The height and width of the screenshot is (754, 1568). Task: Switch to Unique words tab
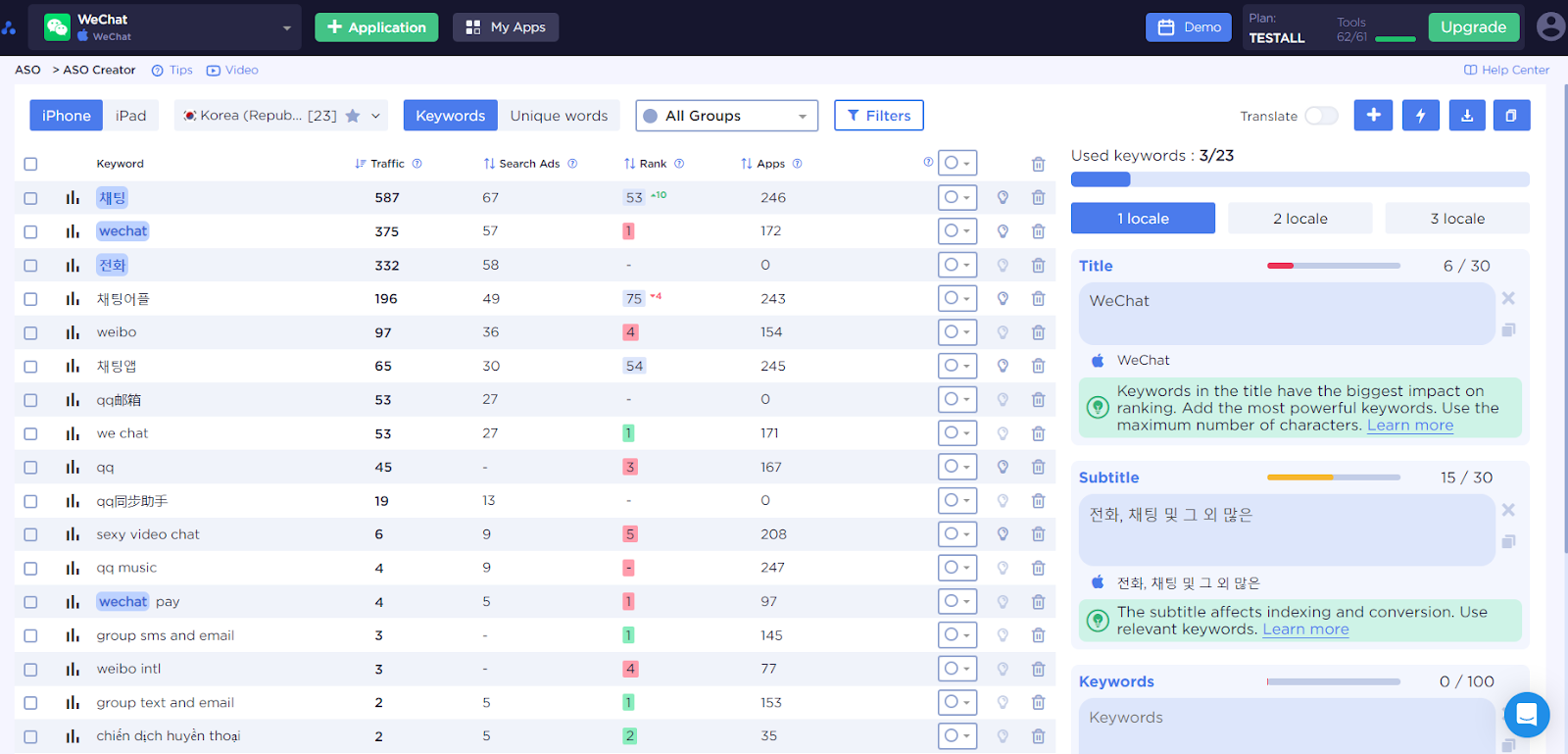tap(559, 116)
